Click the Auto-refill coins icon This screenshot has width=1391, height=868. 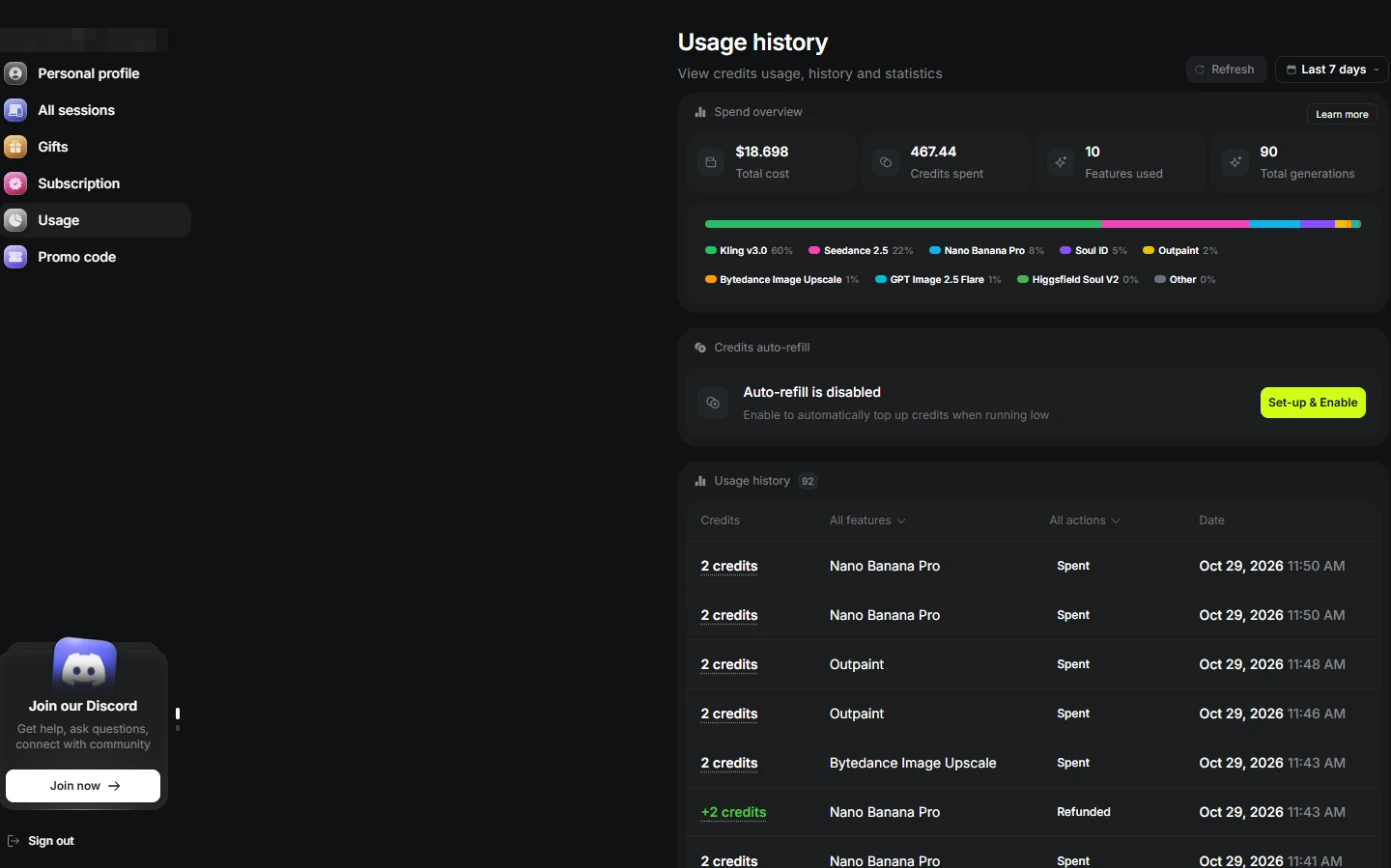click(x=713, y=402)
